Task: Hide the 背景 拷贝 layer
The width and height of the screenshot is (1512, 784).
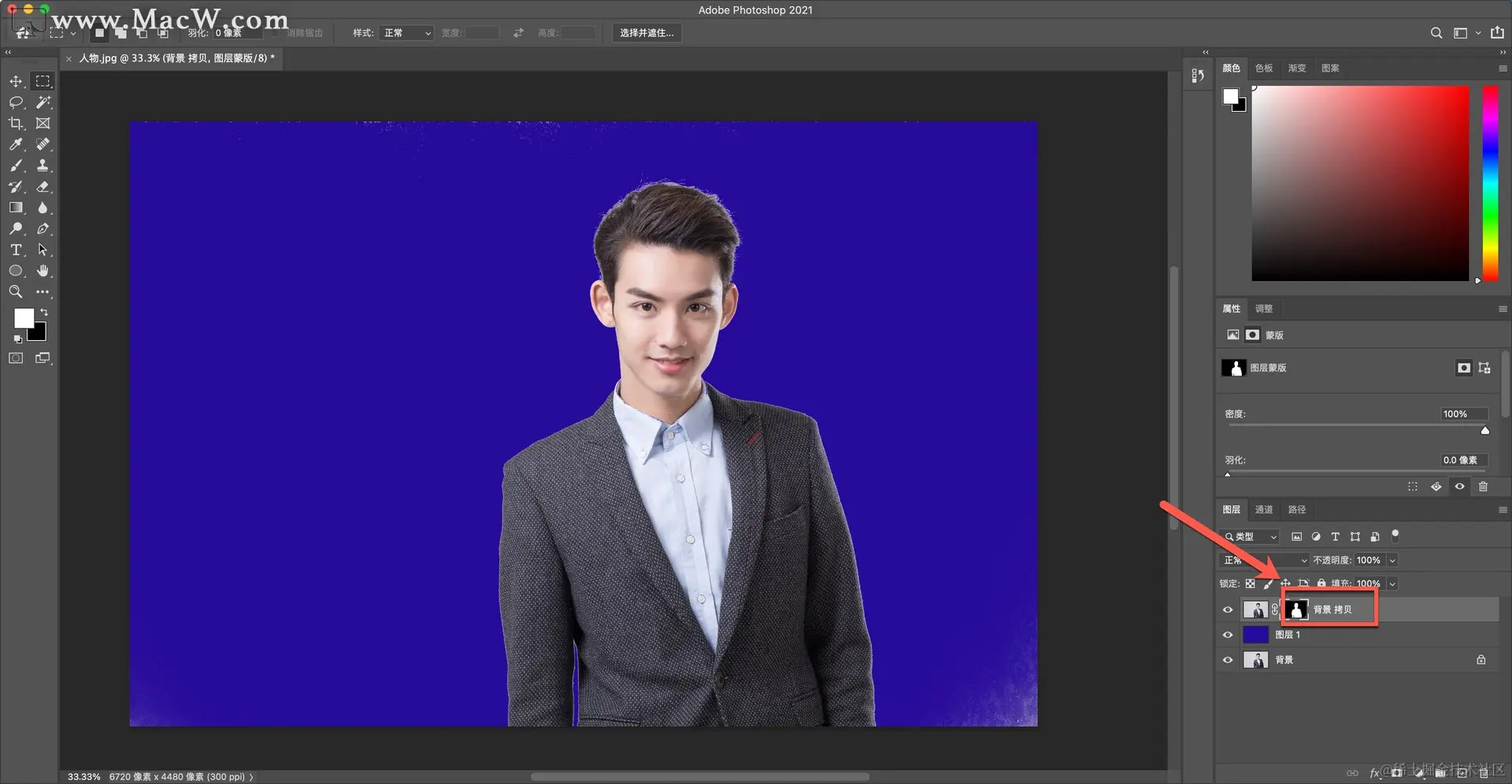Action: [1228, 610]
